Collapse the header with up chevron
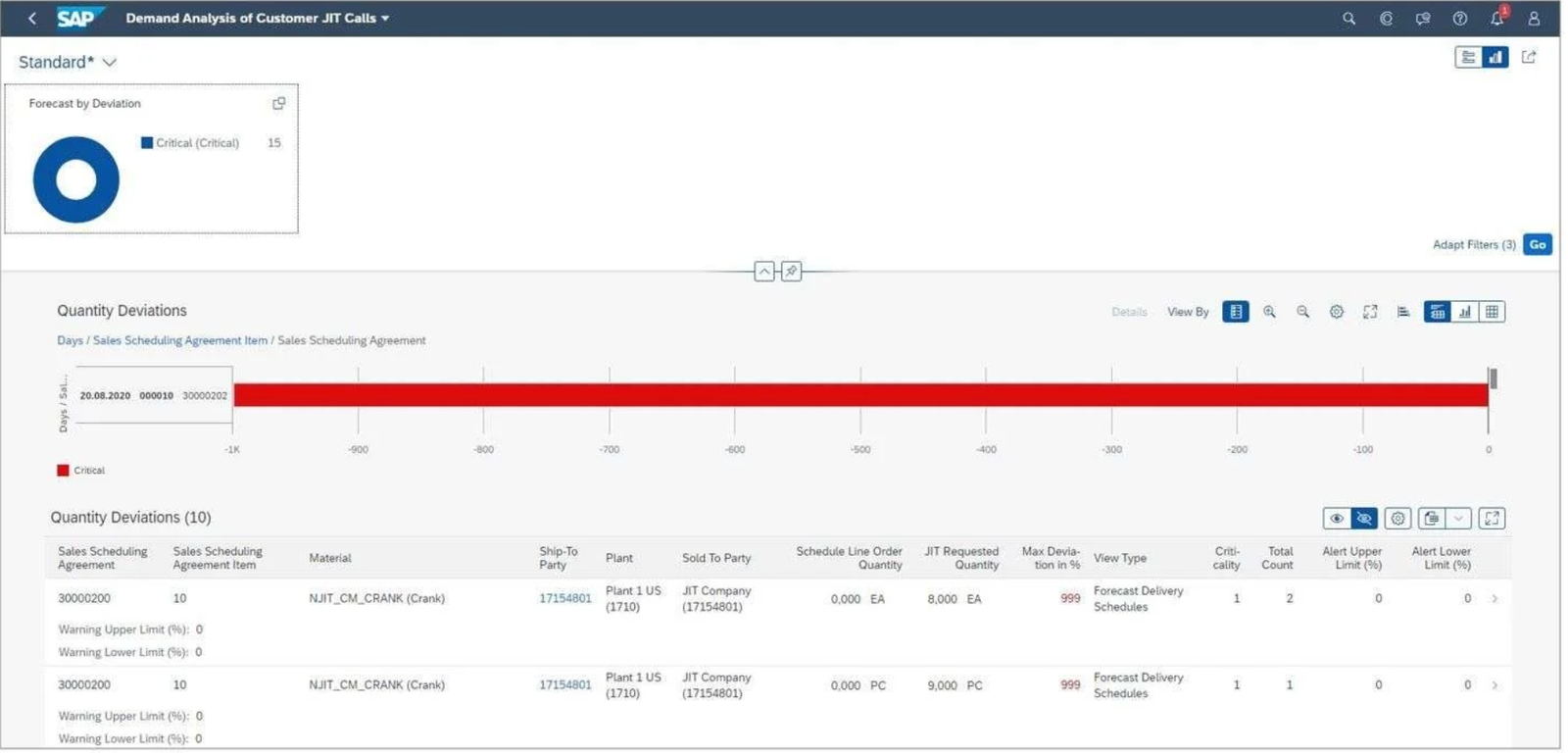 pyautogui.click(x=764, y=271)
